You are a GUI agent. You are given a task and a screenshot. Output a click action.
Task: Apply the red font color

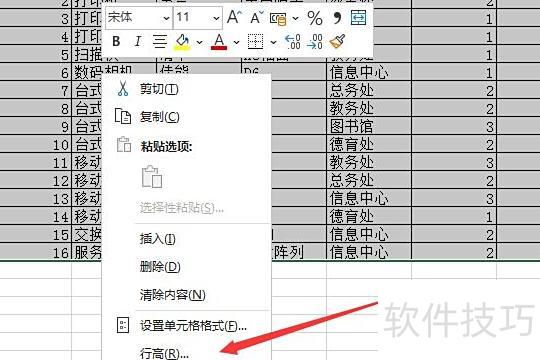(219, 42)
